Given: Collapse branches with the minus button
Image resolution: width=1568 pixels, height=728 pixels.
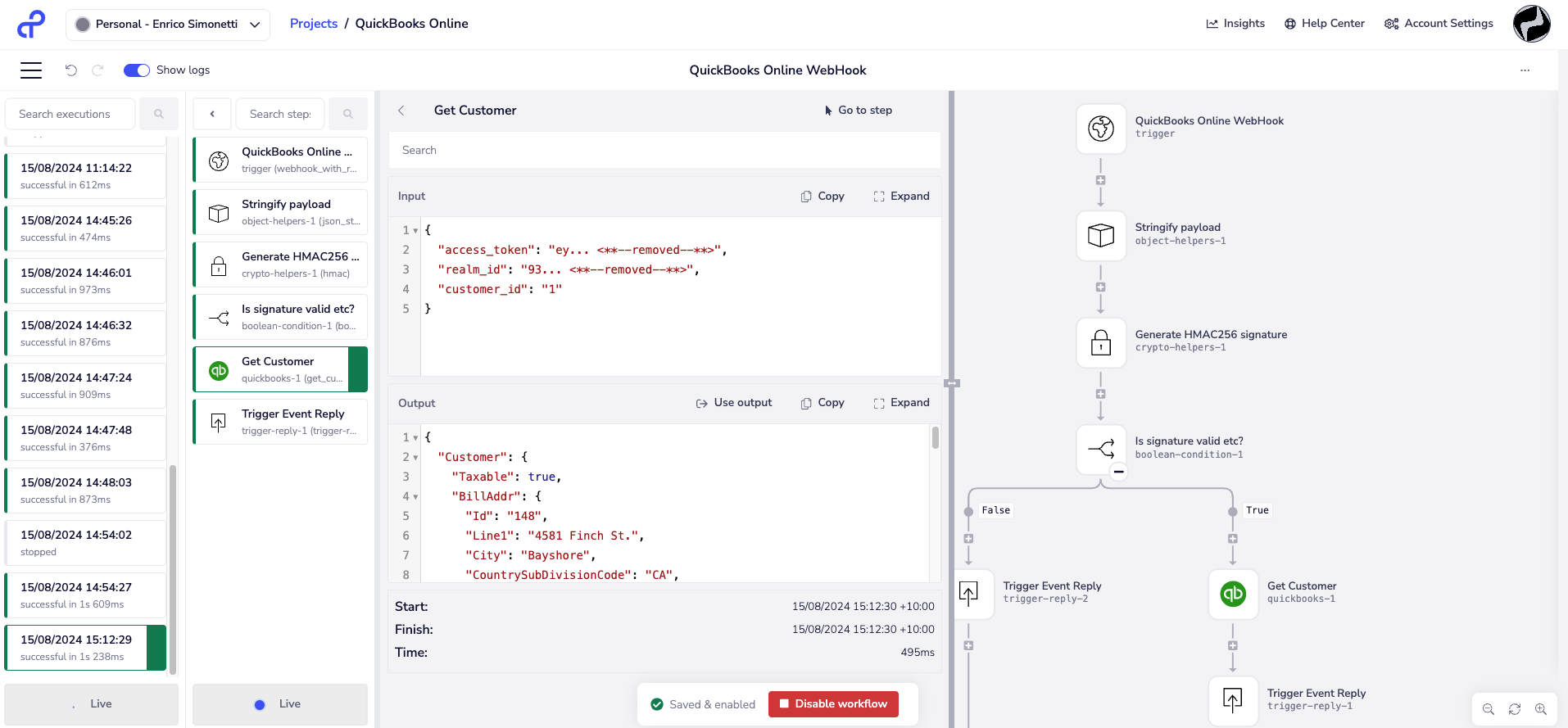Looking at the screenshot, I should pyautogui.click(x=1118, y=472).
